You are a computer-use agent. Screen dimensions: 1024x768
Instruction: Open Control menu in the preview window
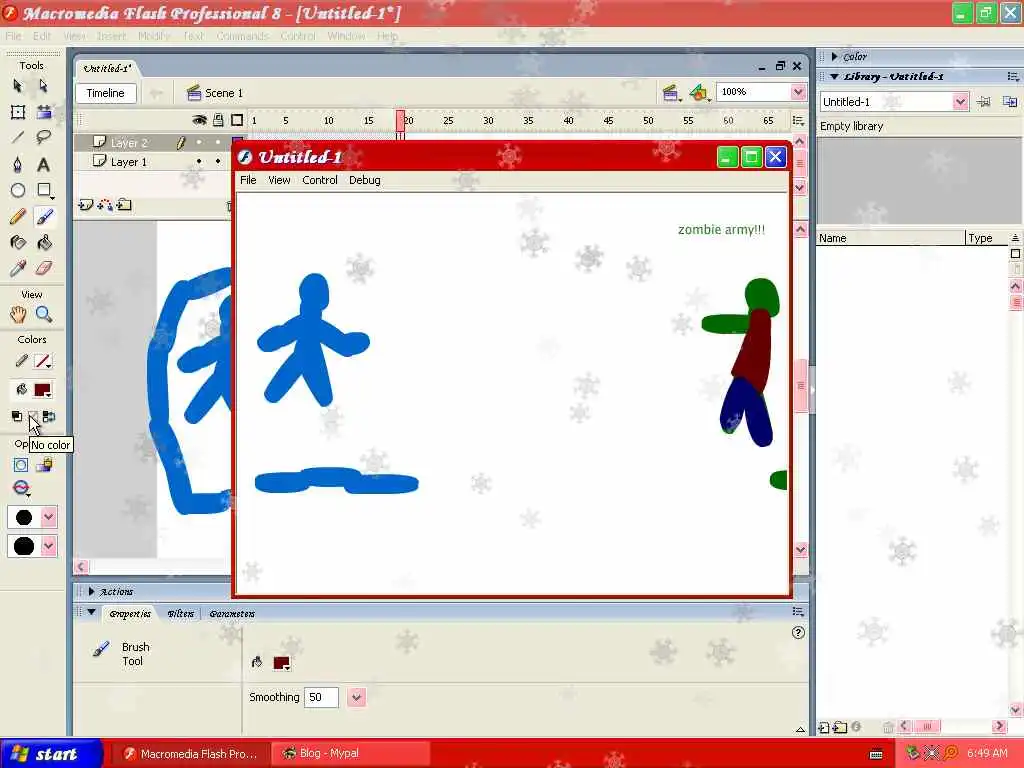pos(320,180)
